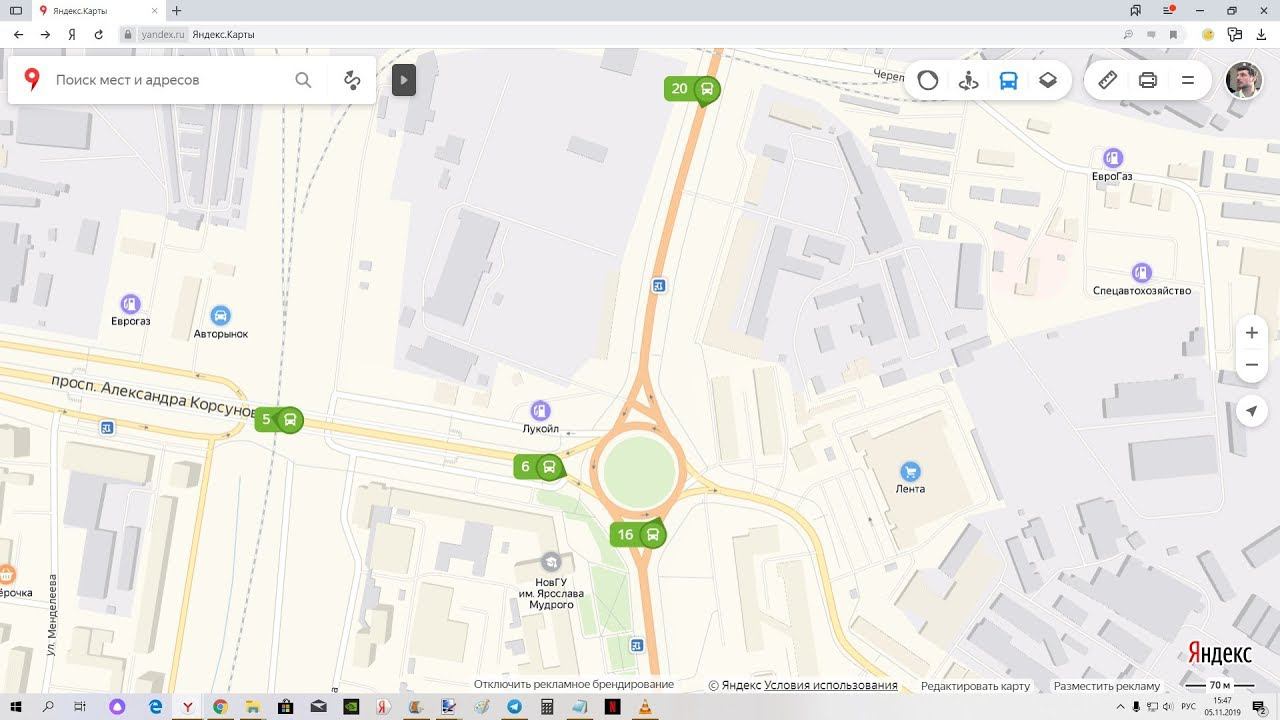Go back in browser history
The width and height of the screenshot is (1280, 720).
pos(18,34)
